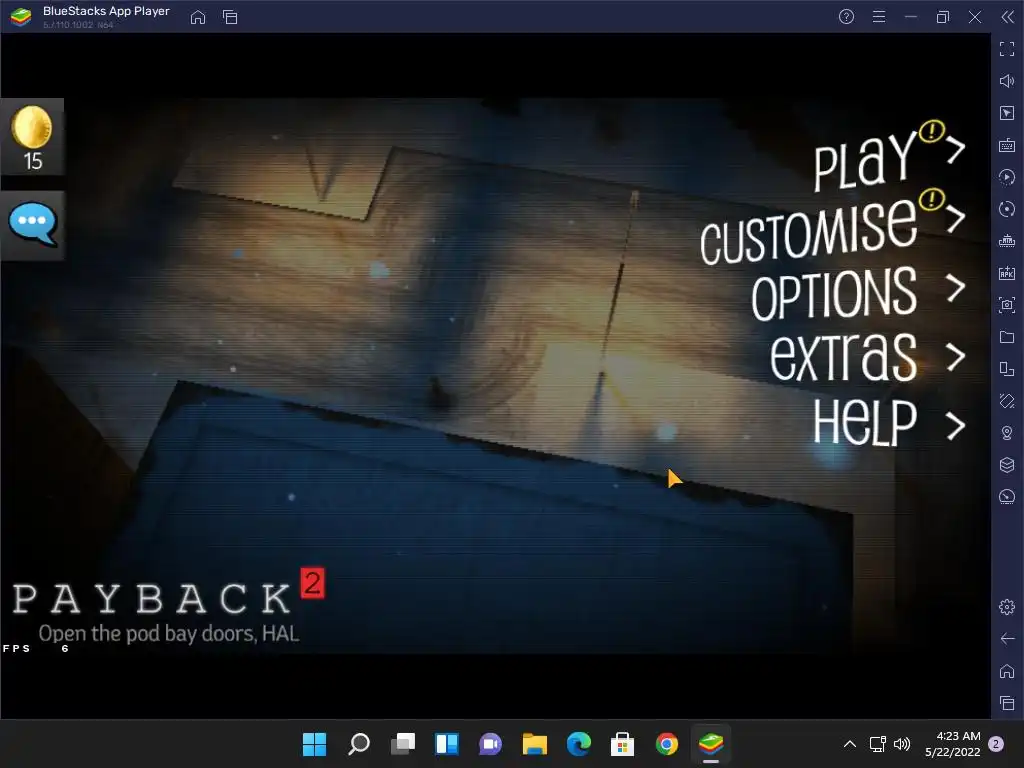Open the keyboard game controls icon
Viewport: 1024px width, 768px height.
(1007, 145)
